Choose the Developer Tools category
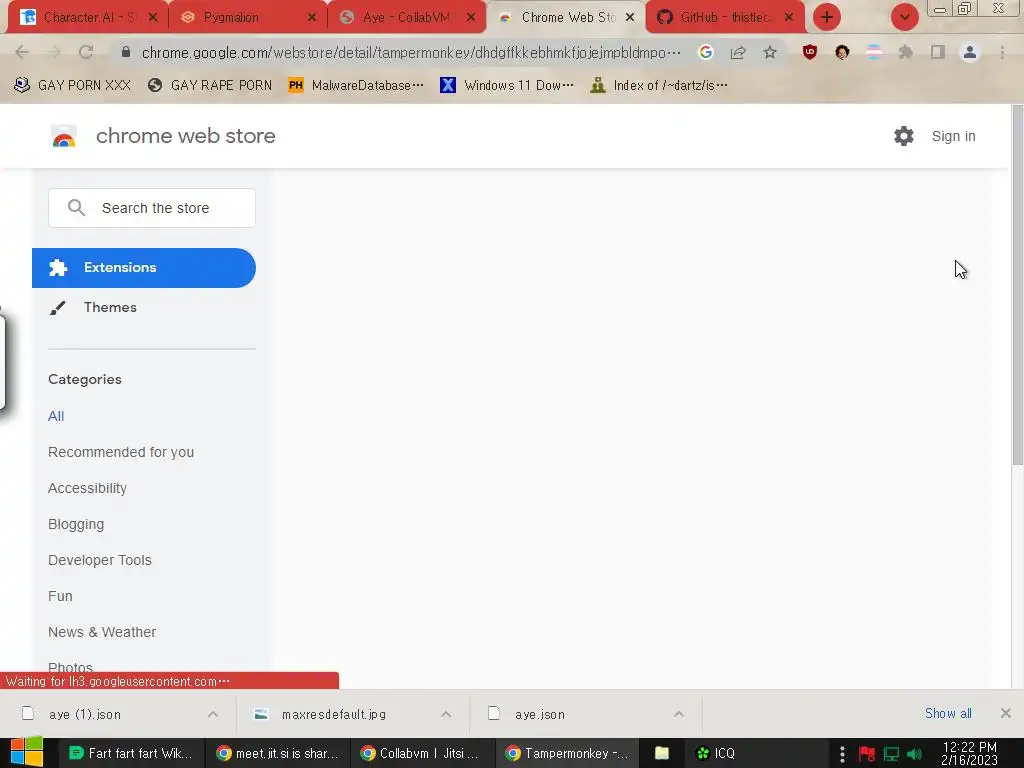The image size is (1024, 768). tap(100, 560)
